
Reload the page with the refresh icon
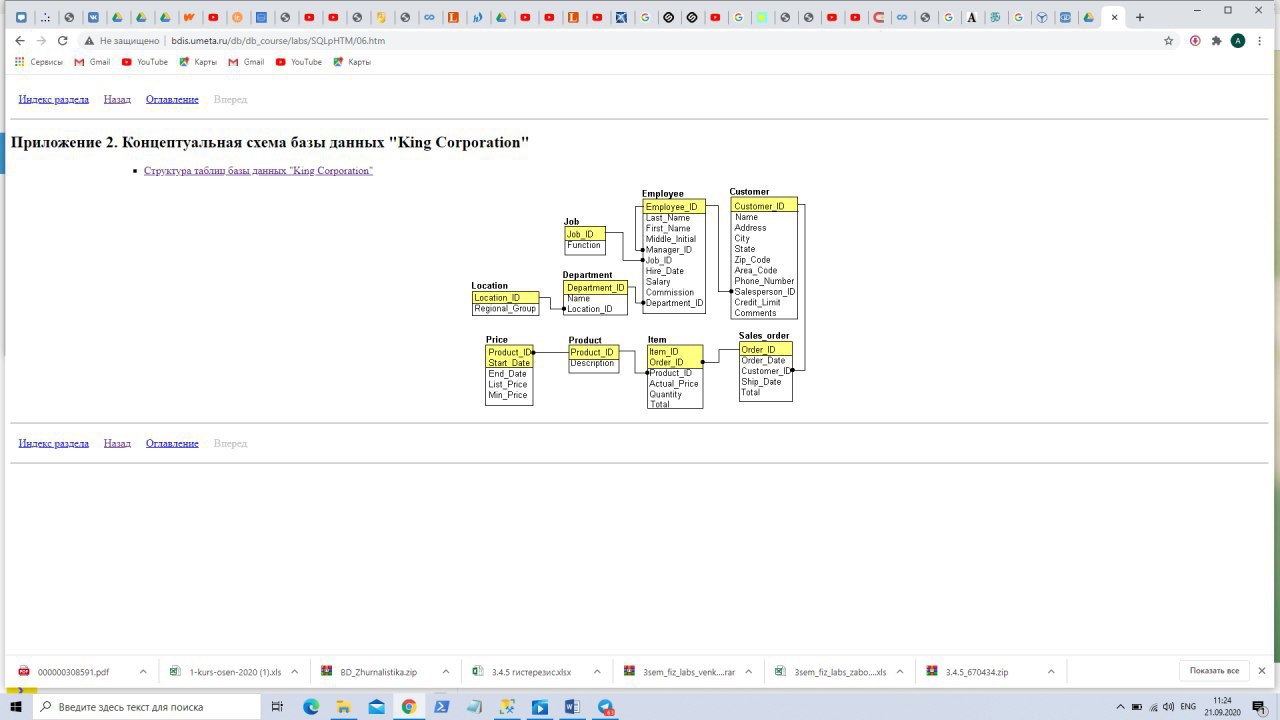coord(62,41)
